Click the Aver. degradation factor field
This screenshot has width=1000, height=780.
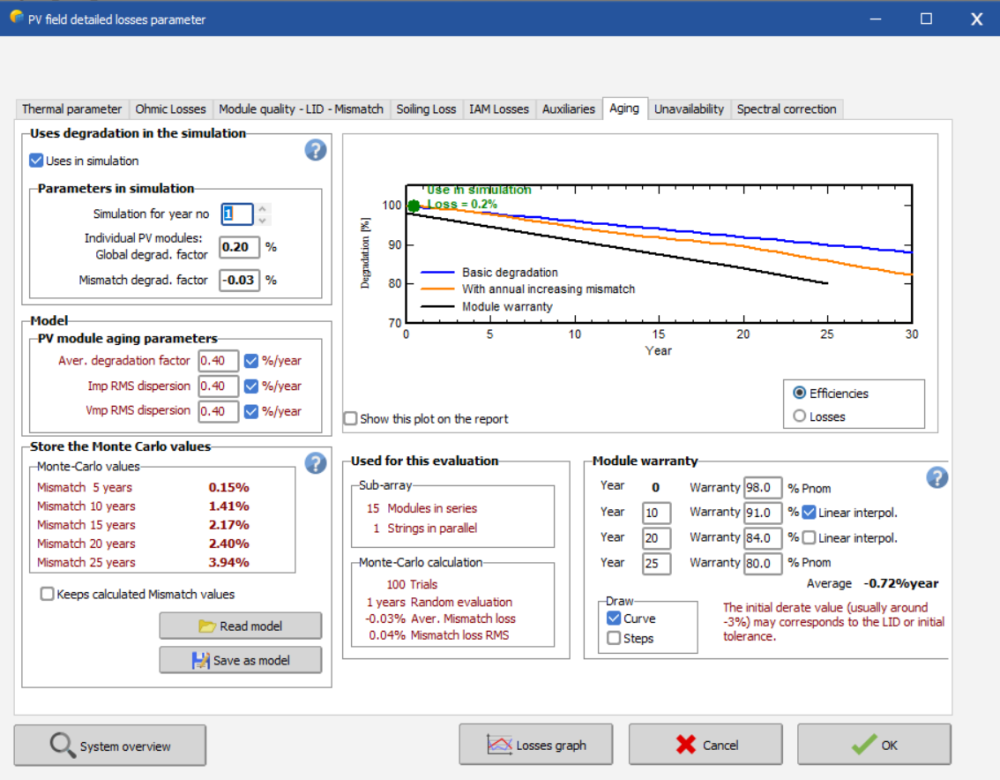pyautogui.click(x=218, y=361)
